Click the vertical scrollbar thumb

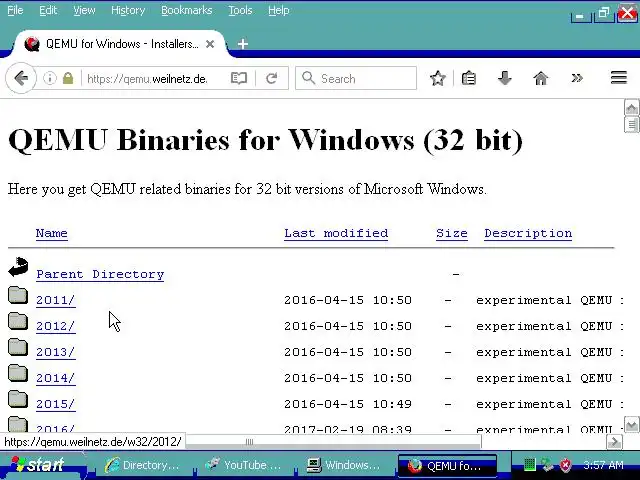coord(631,124)
